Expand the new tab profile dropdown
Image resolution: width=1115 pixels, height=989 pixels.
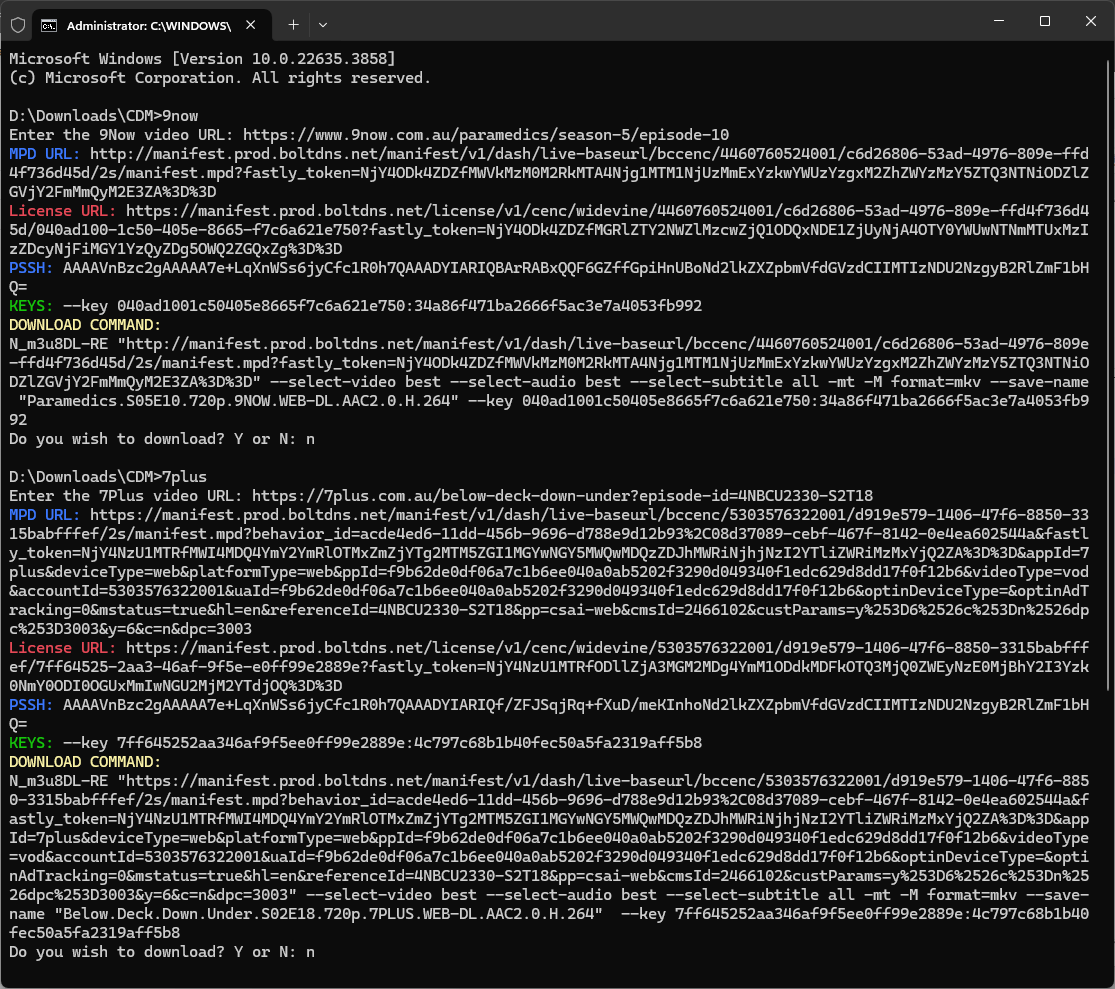tap(323, 25)
